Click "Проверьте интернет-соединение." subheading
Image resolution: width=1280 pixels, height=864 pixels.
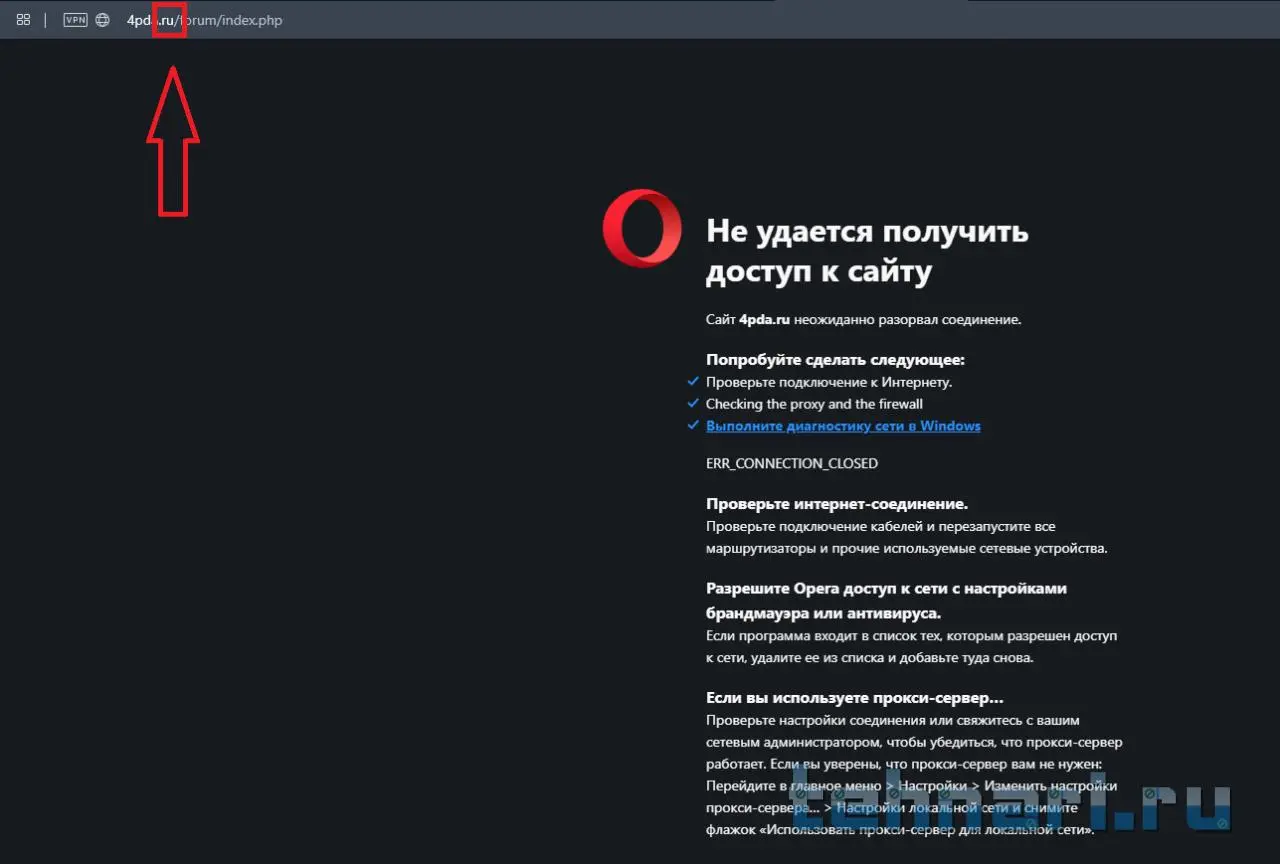click(x=837, y=504)
